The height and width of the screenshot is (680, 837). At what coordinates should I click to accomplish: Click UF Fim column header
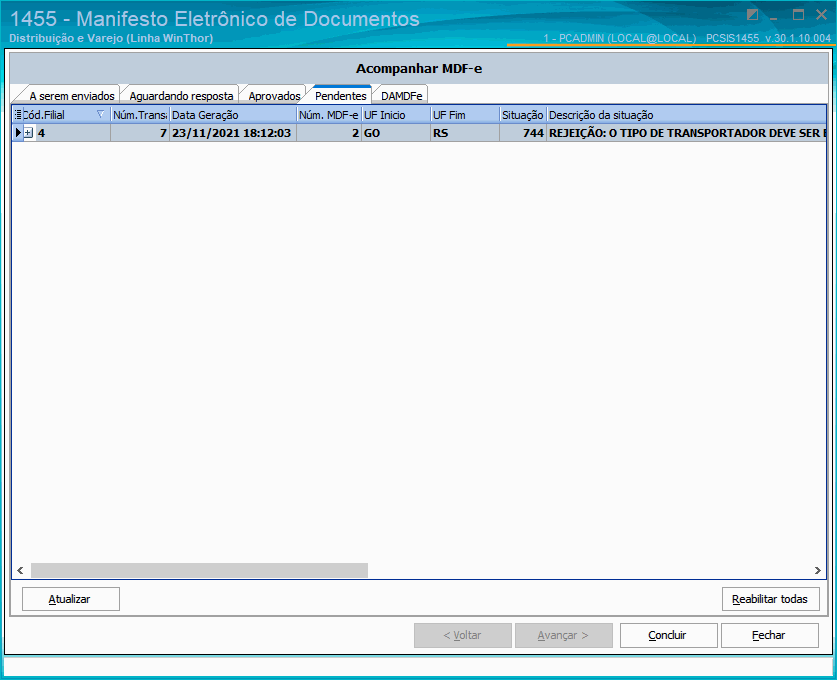coord(465,115)
